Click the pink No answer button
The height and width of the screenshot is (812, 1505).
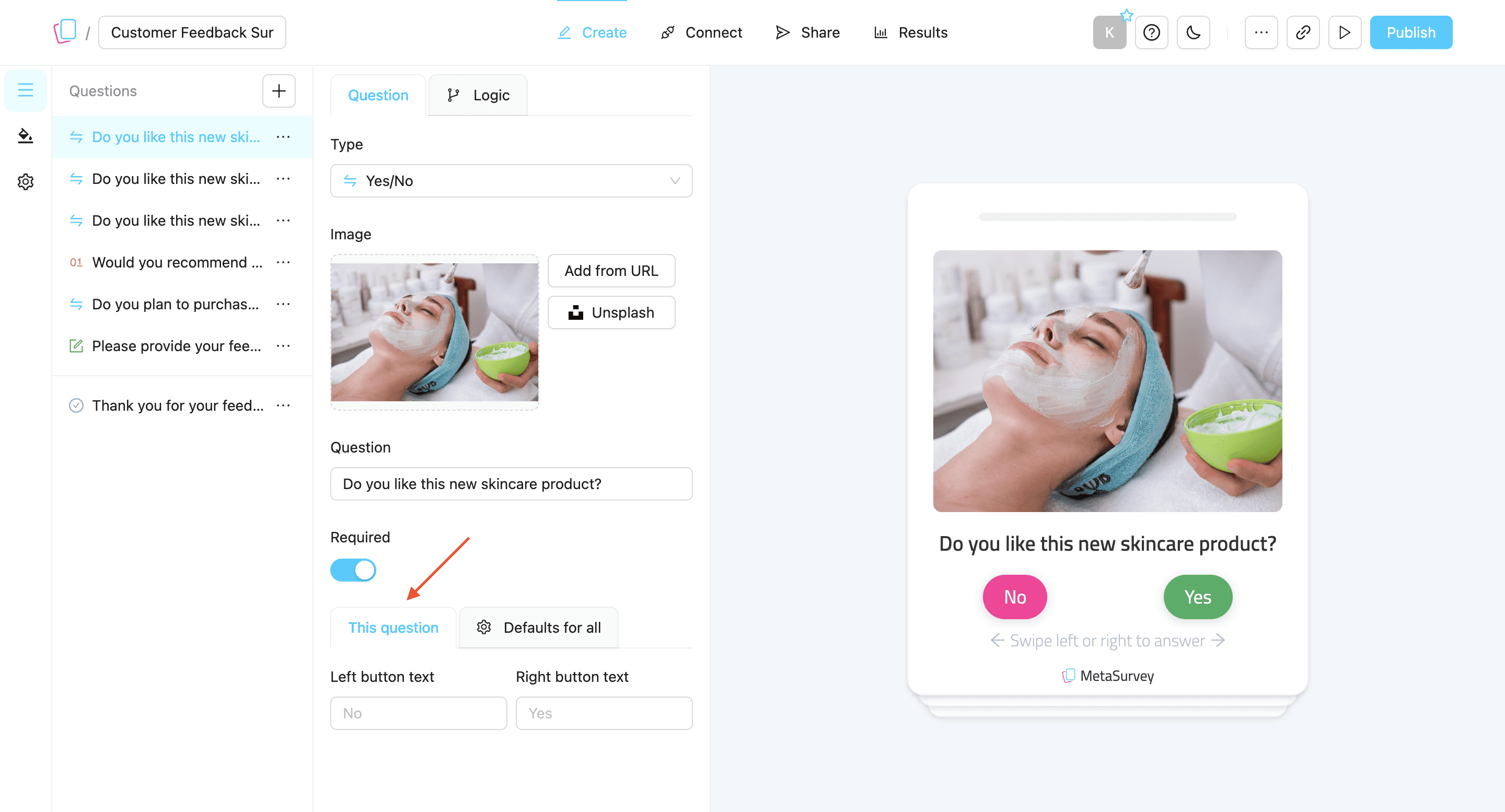tap(1015, 597)
